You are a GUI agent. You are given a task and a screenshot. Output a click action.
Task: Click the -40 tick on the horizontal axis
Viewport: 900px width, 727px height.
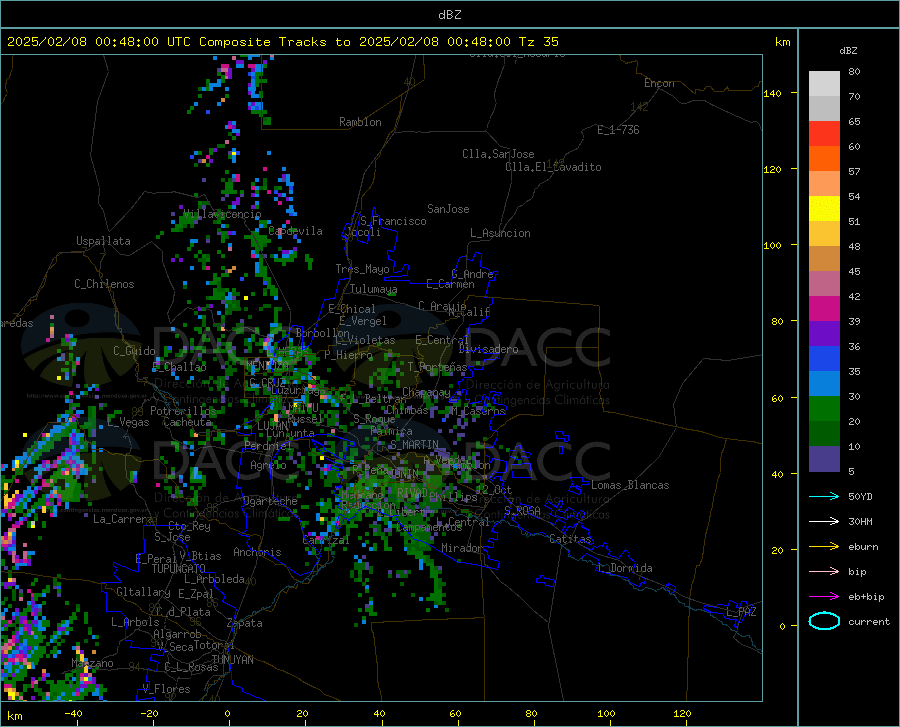(73, 713)
